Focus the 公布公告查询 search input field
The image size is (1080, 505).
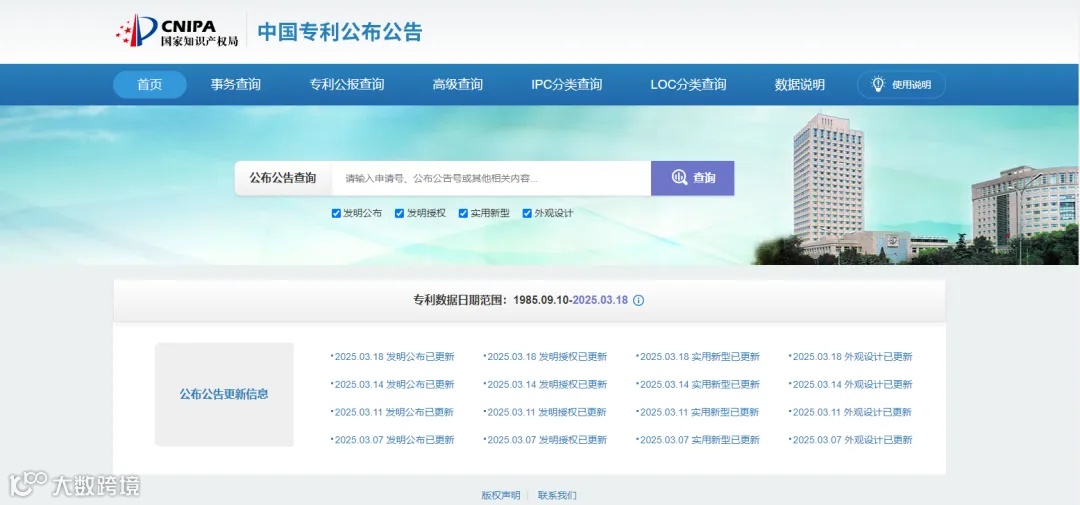491,178
